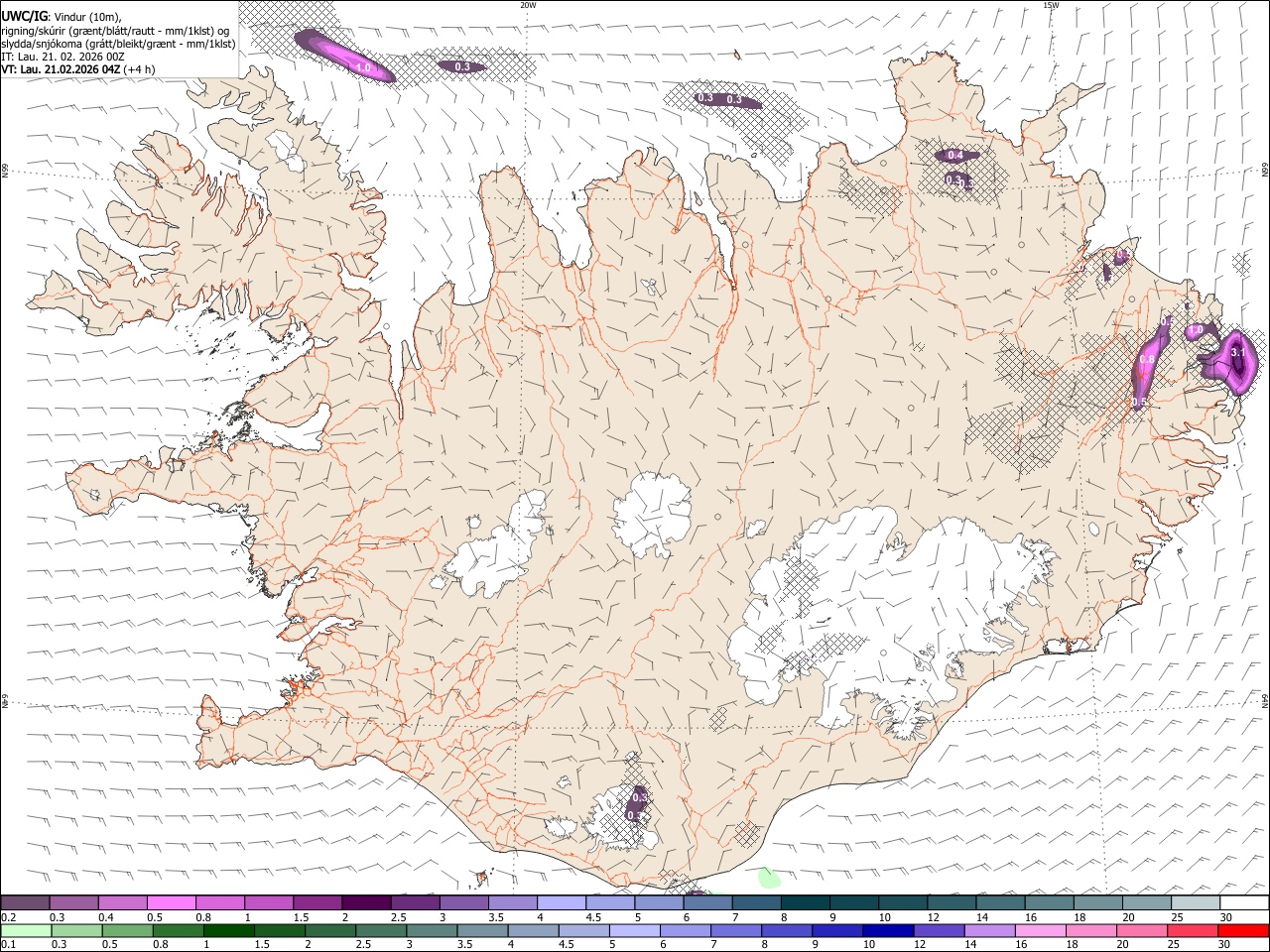
Task: Select the grey-teal swatch between 3 and 3.5, lower row
Action: tap(432, 930)
